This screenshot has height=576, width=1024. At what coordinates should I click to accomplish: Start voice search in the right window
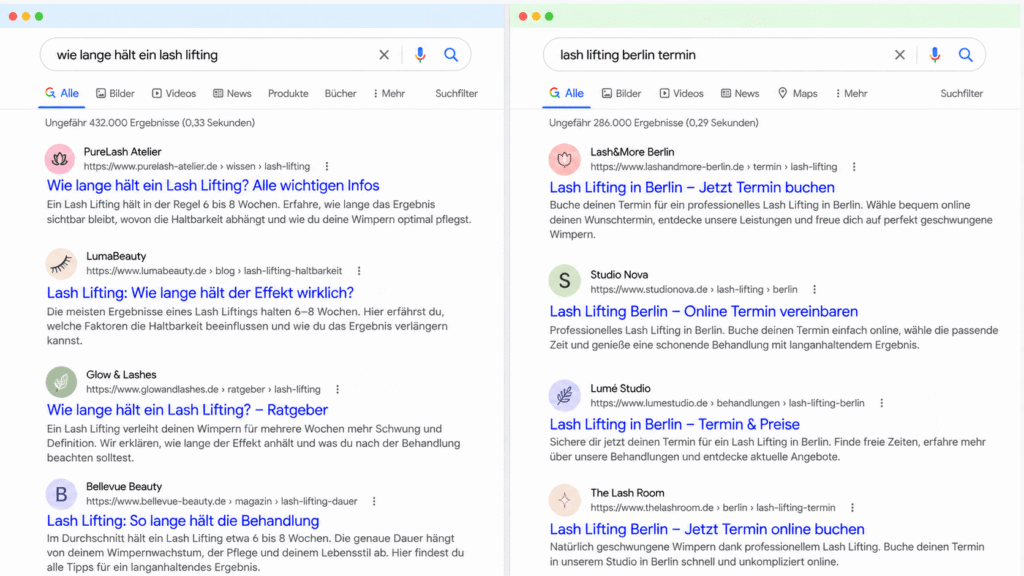click(x=935, y=55)
